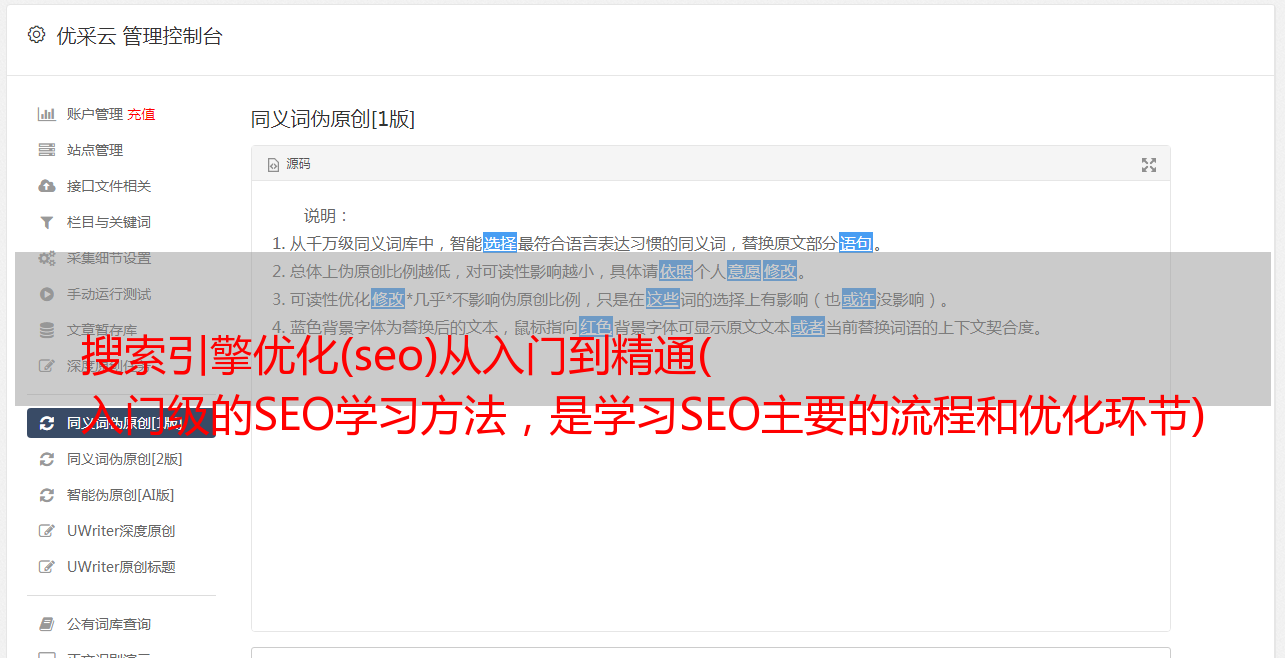Click the red 充值 link
The image size is (1285, 658).
(141, 114)
